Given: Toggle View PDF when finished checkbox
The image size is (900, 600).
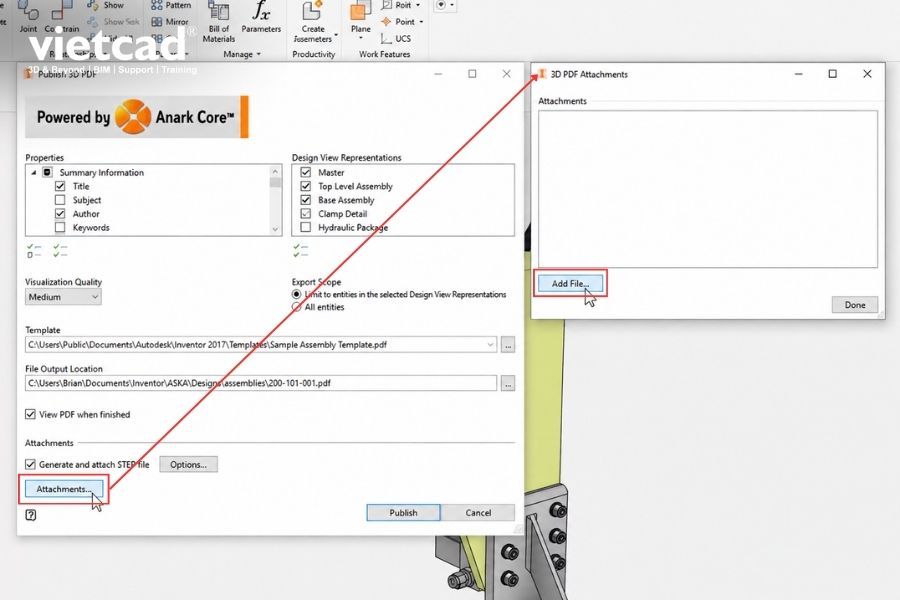Looking at the screenshot, I should coord(30,414).
